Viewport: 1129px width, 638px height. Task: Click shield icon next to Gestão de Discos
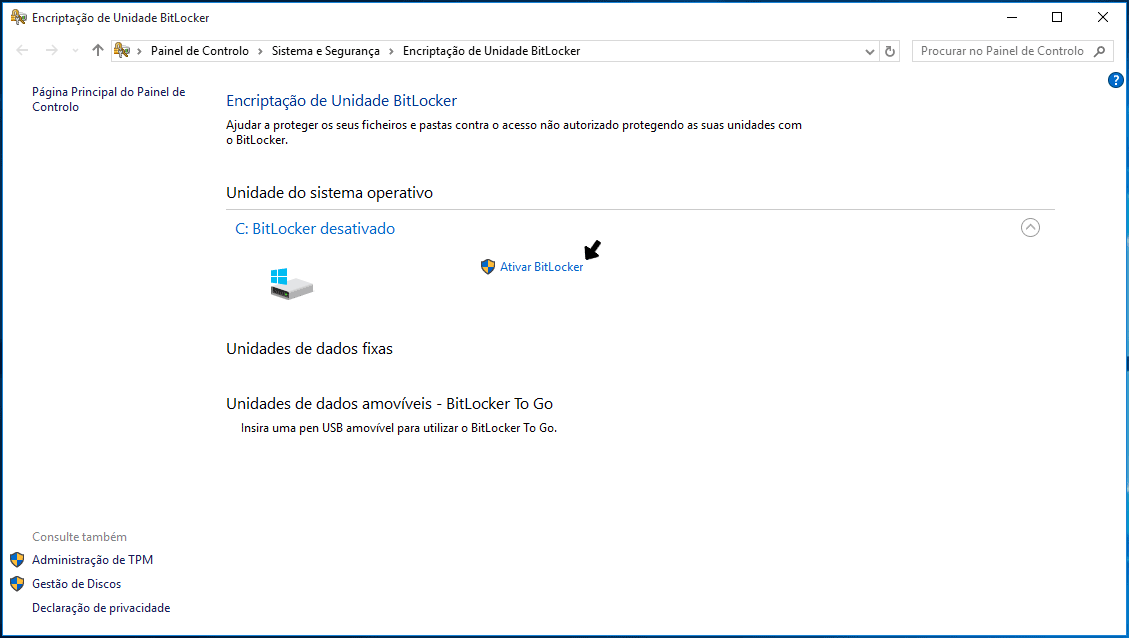[17, 584]
